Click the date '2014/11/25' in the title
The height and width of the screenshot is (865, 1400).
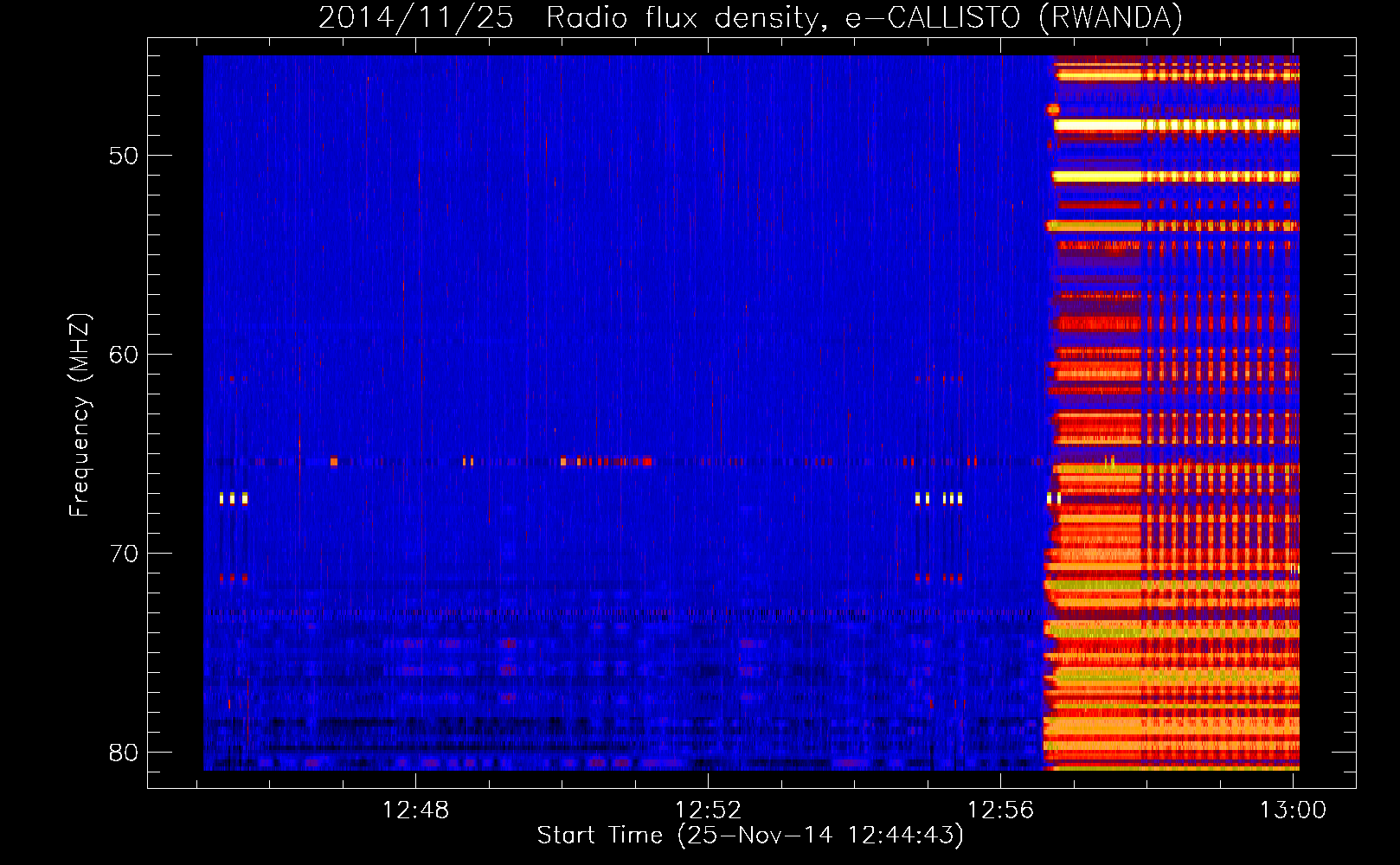tap(416, 17)
